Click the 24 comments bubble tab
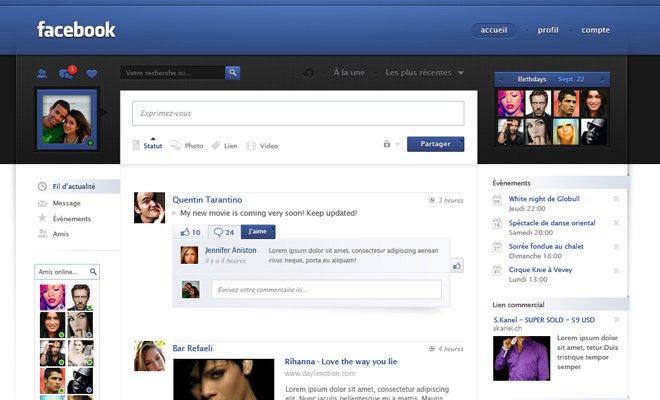660x400 pixels. 224,232
